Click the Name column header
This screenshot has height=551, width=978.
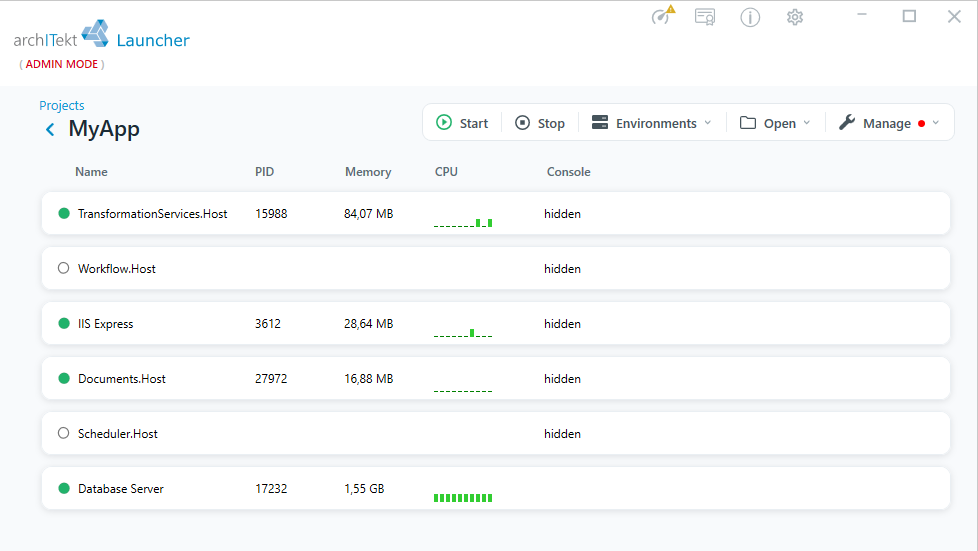coord(91,172)
